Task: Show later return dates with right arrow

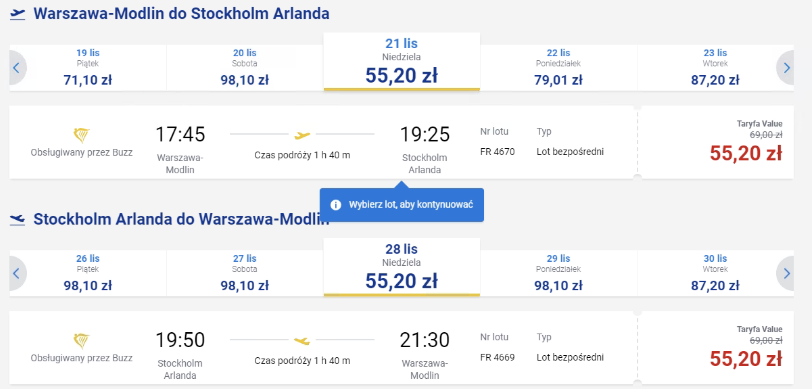Action: point(786,273)
